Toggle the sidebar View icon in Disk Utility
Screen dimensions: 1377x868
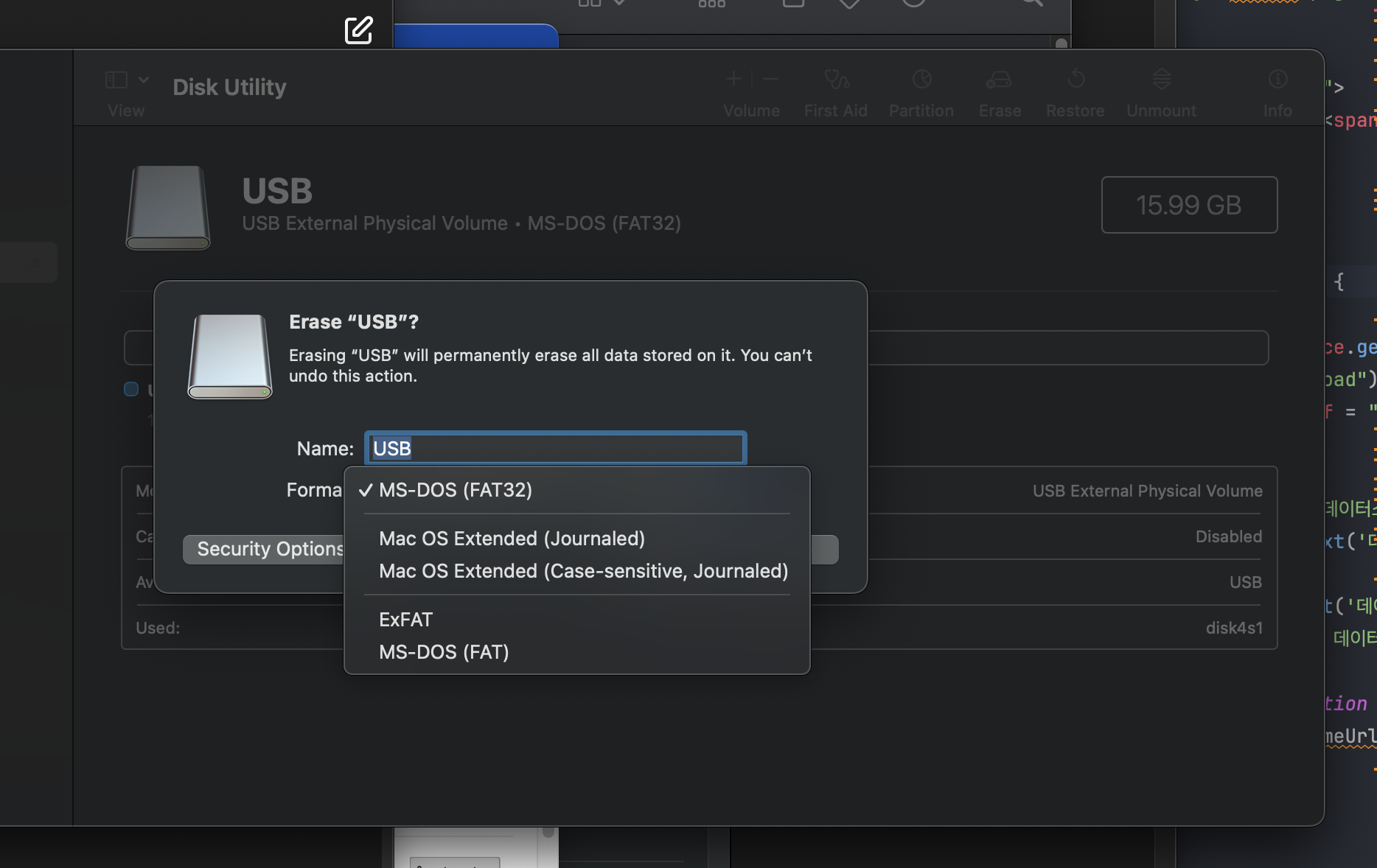click(116, 80)
